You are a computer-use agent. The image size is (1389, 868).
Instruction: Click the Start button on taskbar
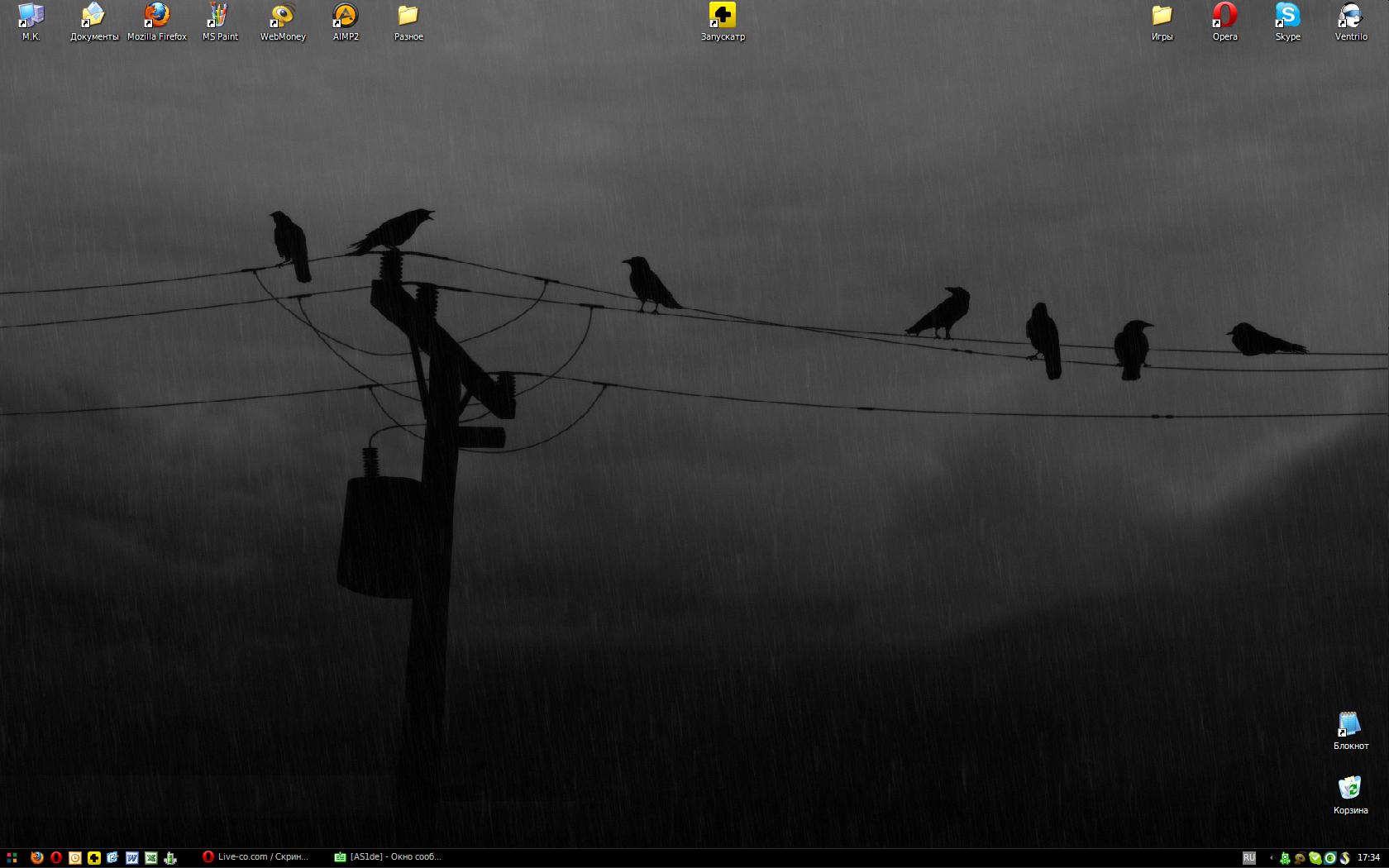click(12, 858)
